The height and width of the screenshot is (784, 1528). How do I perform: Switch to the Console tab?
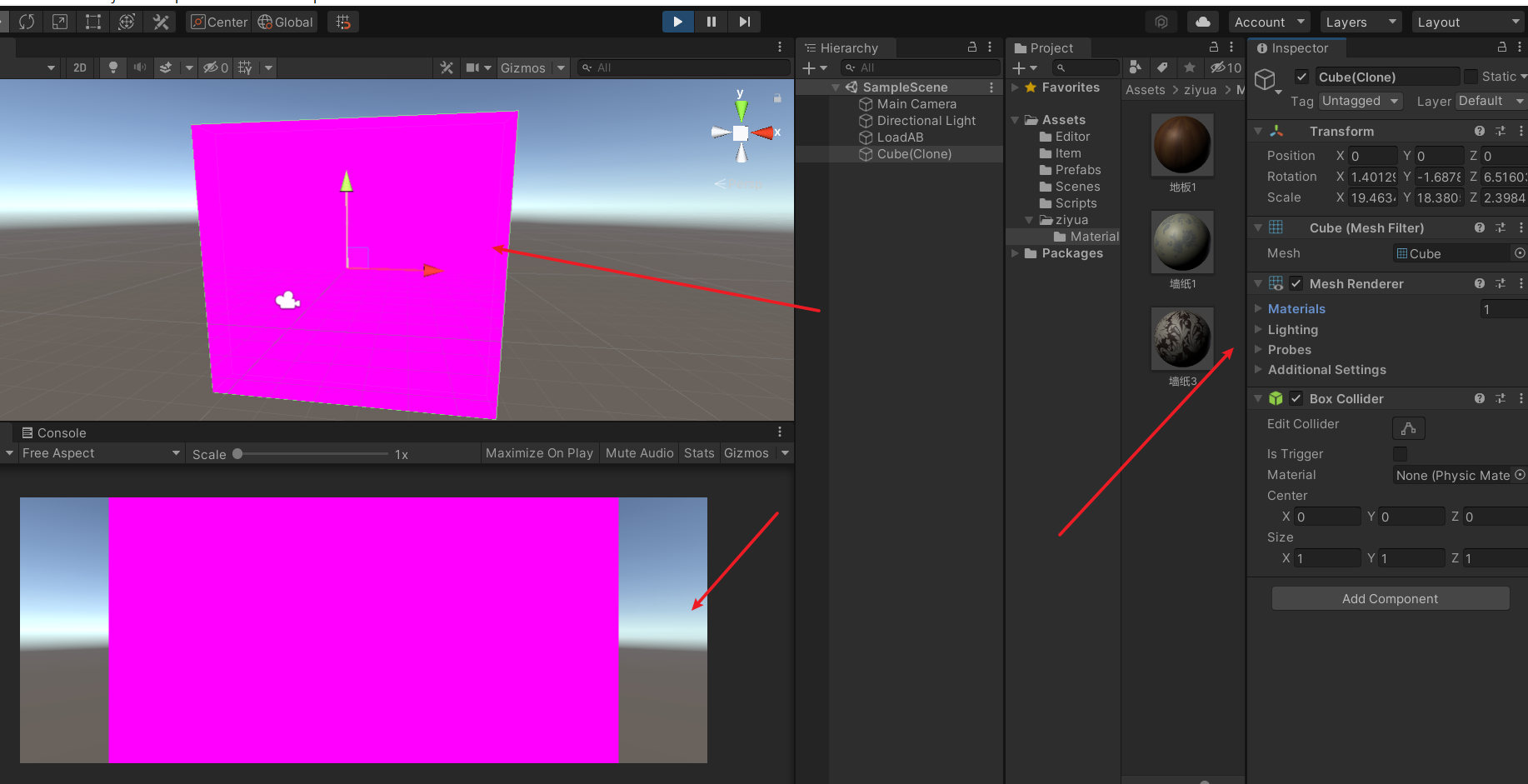click(54, 432)
